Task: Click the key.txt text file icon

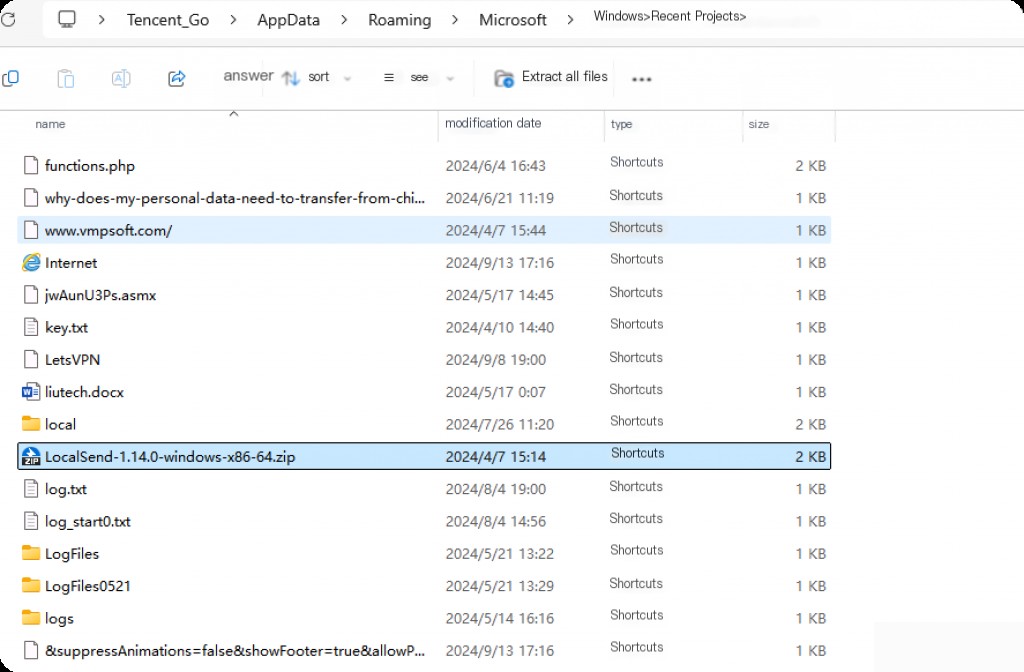Action: [31, 327]
